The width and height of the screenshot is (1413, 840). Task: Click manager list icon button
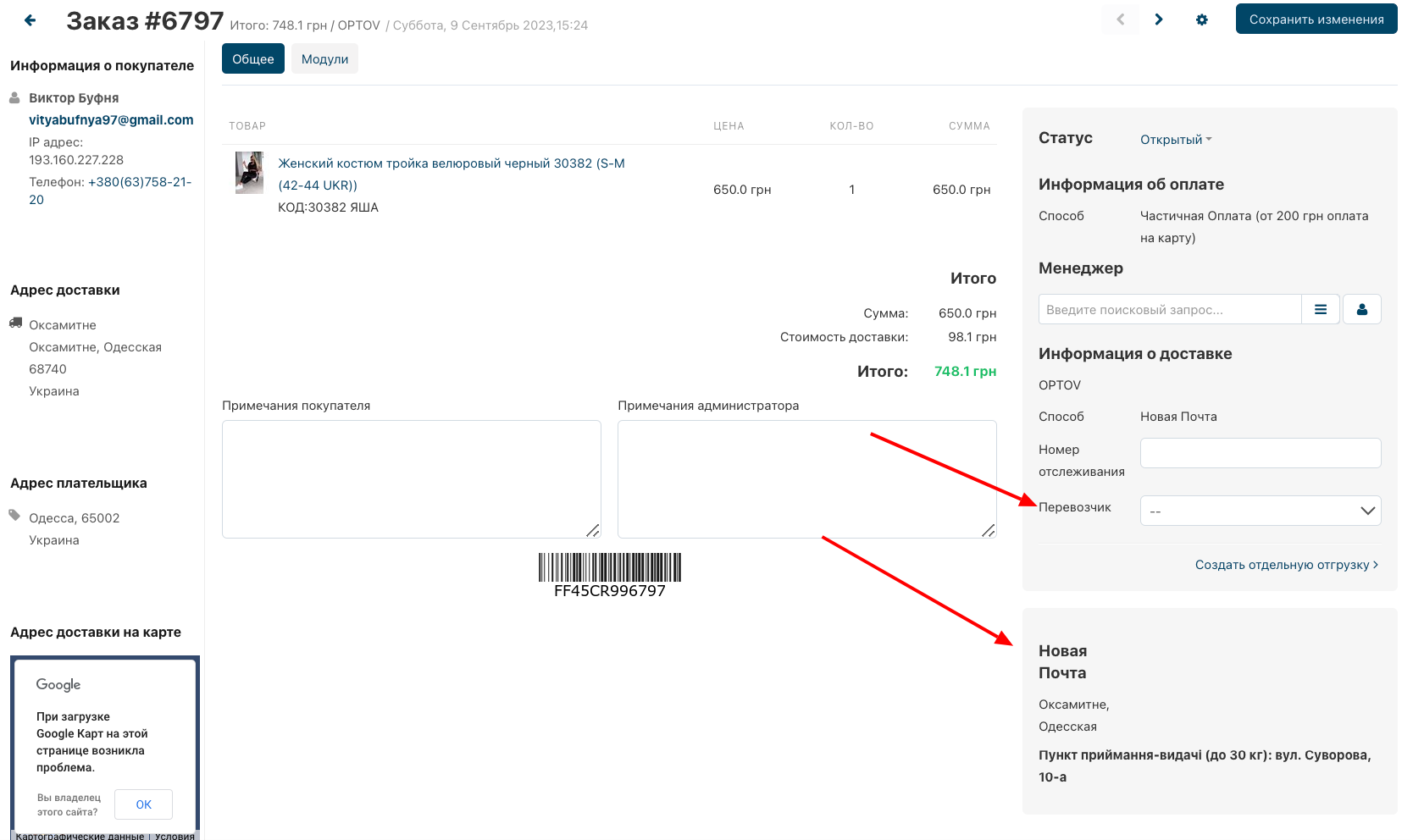tap(1320, 310)
